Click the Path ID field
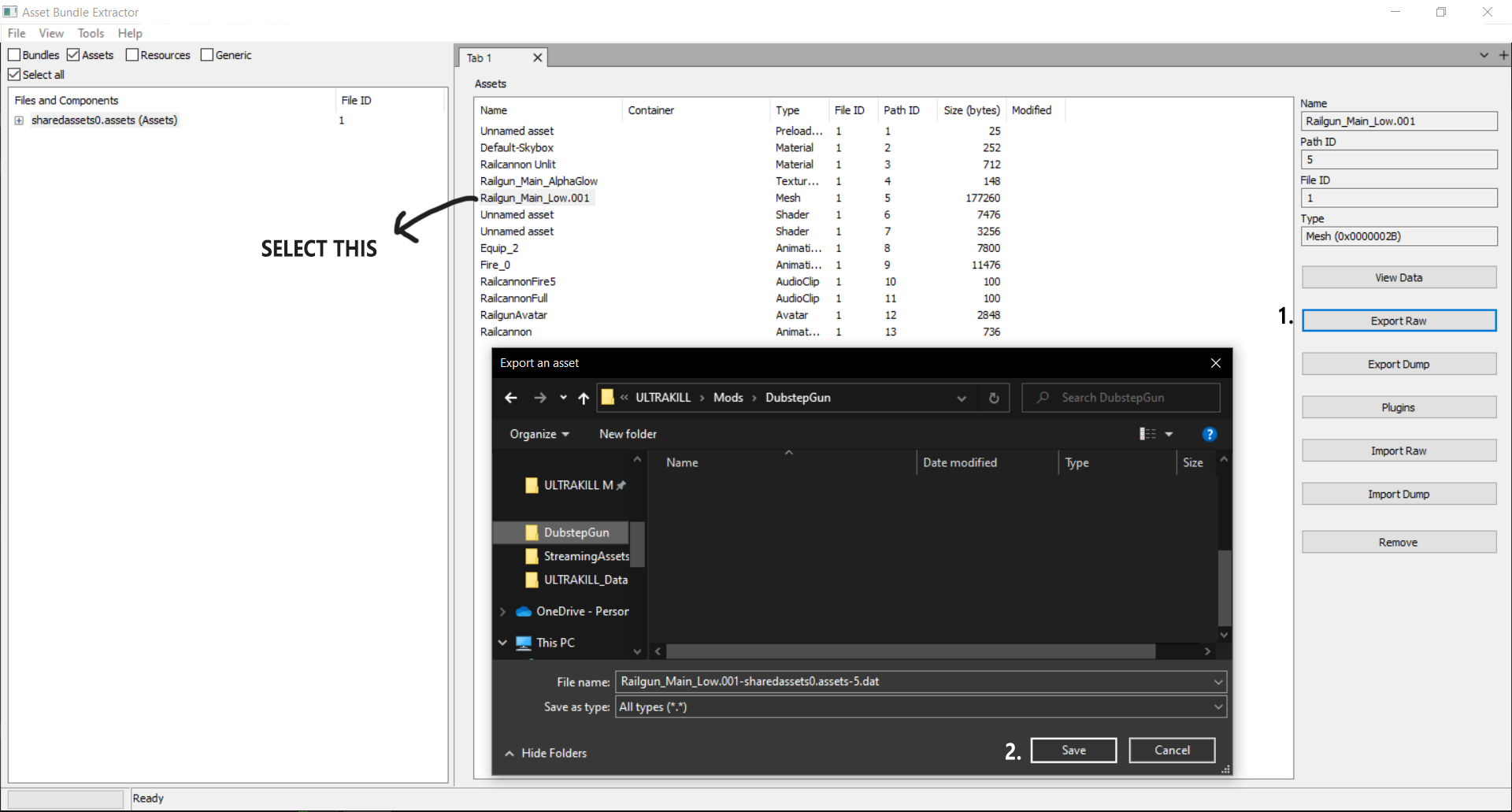The height and width of the screenshot is (812, 1512). tap(1399, 159)
